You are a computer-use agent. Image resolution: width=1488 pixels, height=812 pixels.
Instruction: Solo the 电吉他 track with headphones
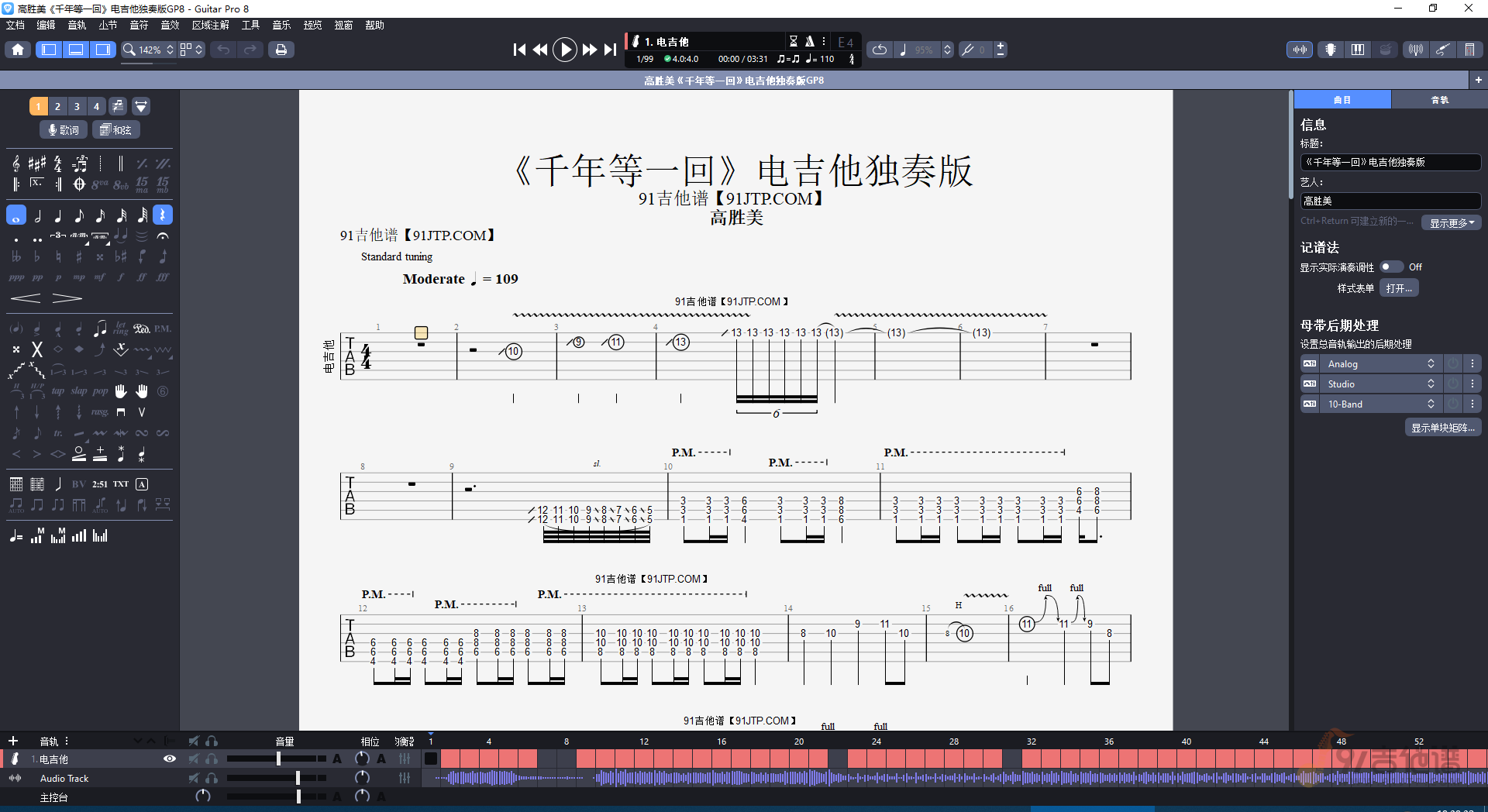pyautogui.click(x=212, y=759)
